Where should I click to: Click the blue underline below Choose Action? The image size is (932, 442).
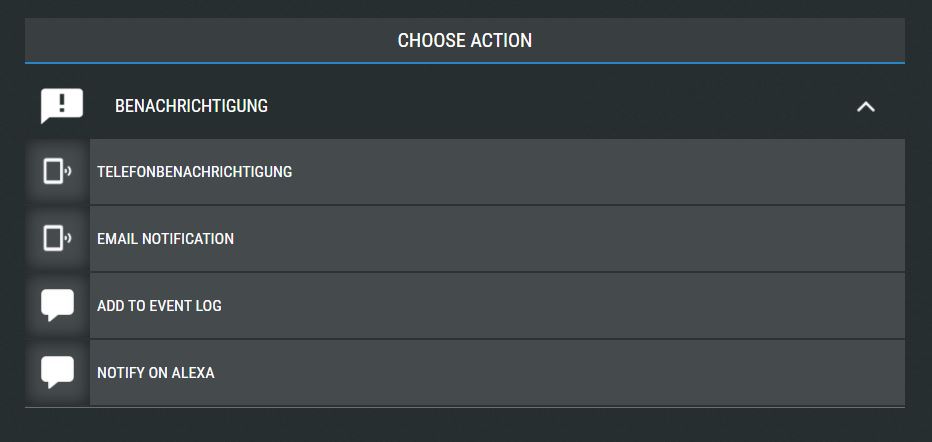click(x=465, y=62)
